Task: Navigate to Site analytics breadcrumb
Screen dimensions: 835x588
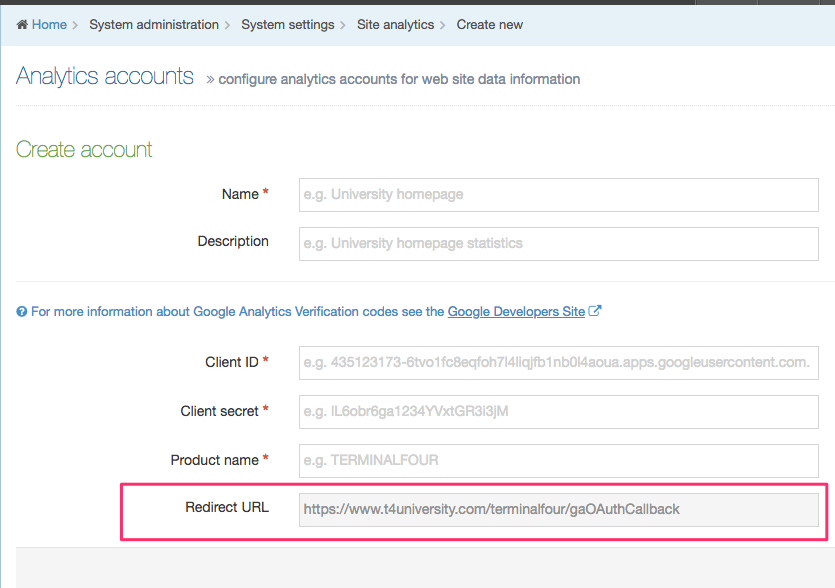Action: coord(394,25)
